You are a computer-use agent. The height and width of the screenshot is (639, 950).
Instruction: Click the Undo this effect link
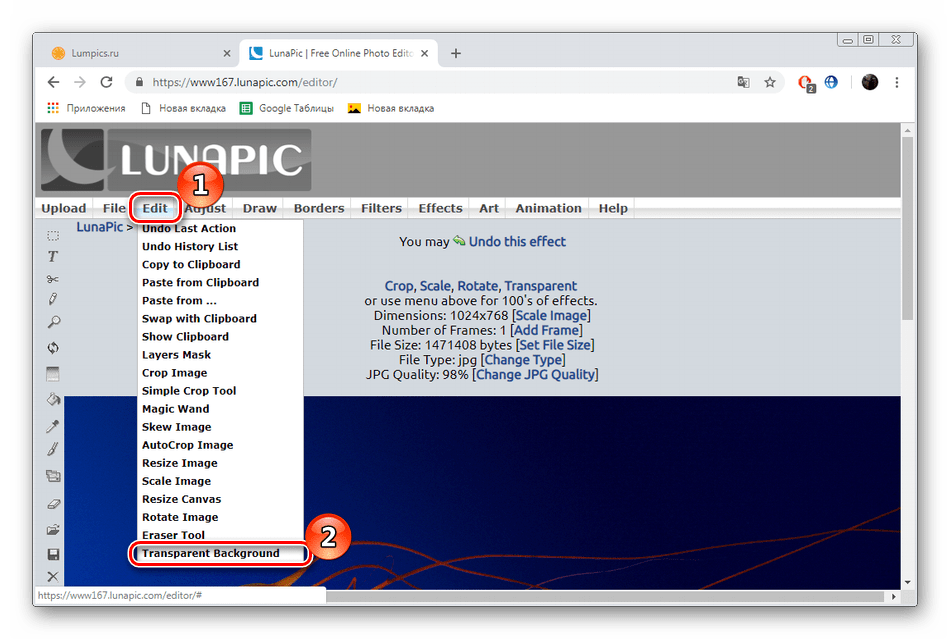point(517,241)
